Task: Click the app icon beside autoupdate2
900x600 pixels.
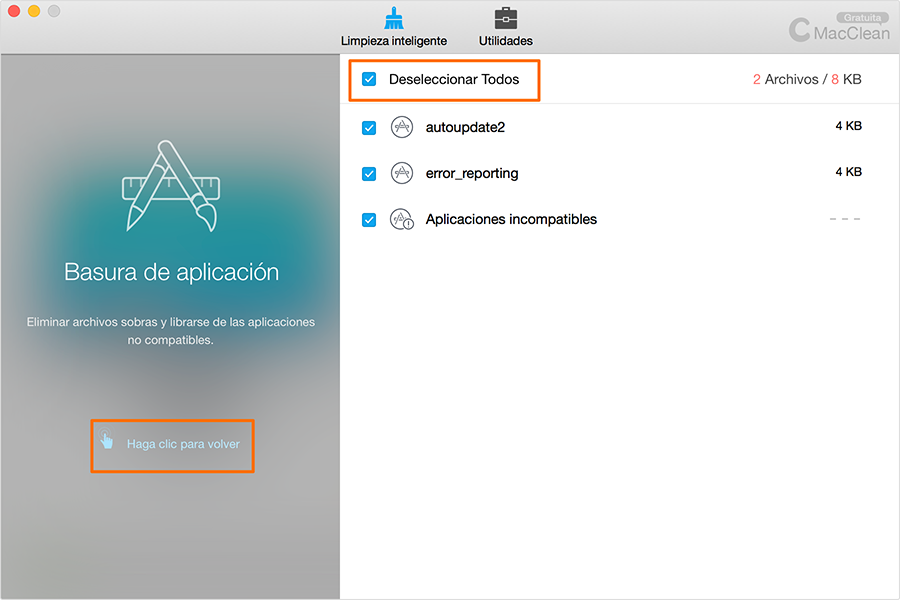Action: click(400, 127)
